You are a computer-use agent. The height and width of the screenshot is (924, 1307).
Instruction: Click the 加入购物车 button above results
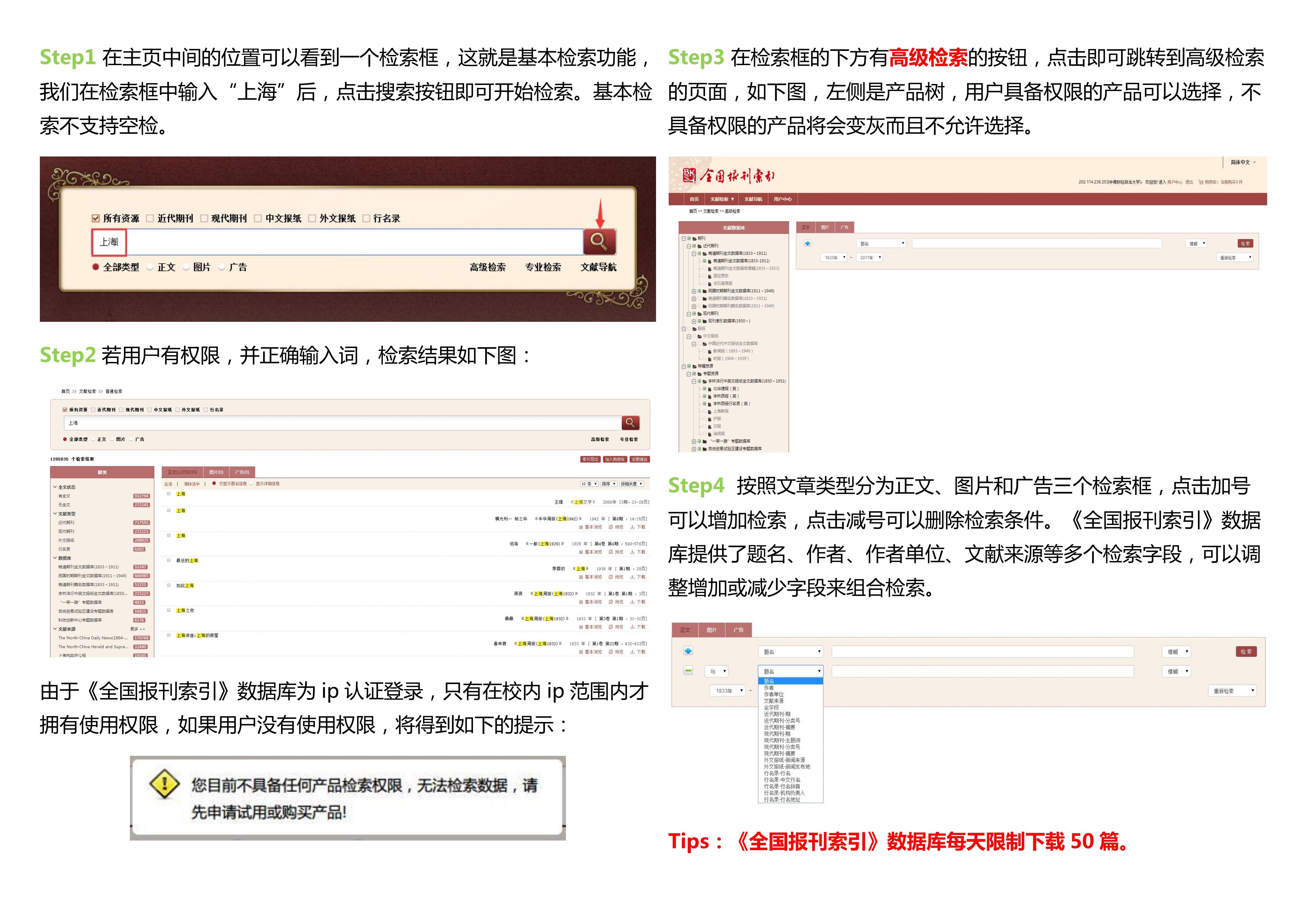click(615, 459)
